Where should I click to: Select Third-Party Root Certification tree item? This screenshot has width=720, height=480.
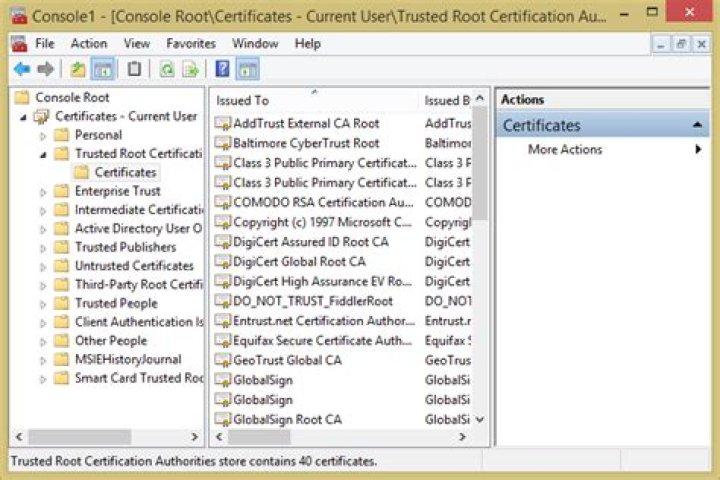139,285
